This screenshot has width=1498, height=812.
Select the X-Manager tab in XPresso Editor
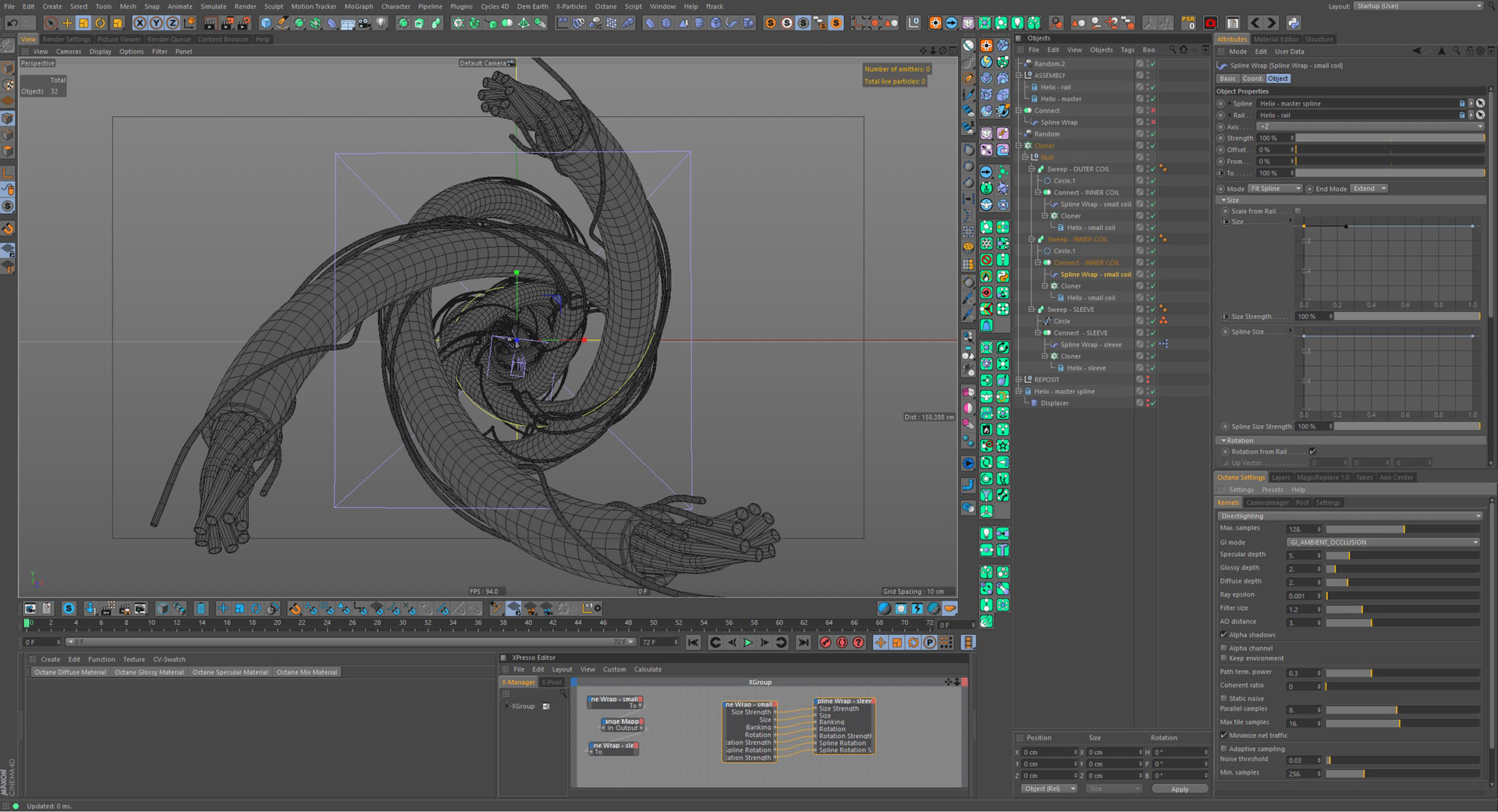(518, 683)
